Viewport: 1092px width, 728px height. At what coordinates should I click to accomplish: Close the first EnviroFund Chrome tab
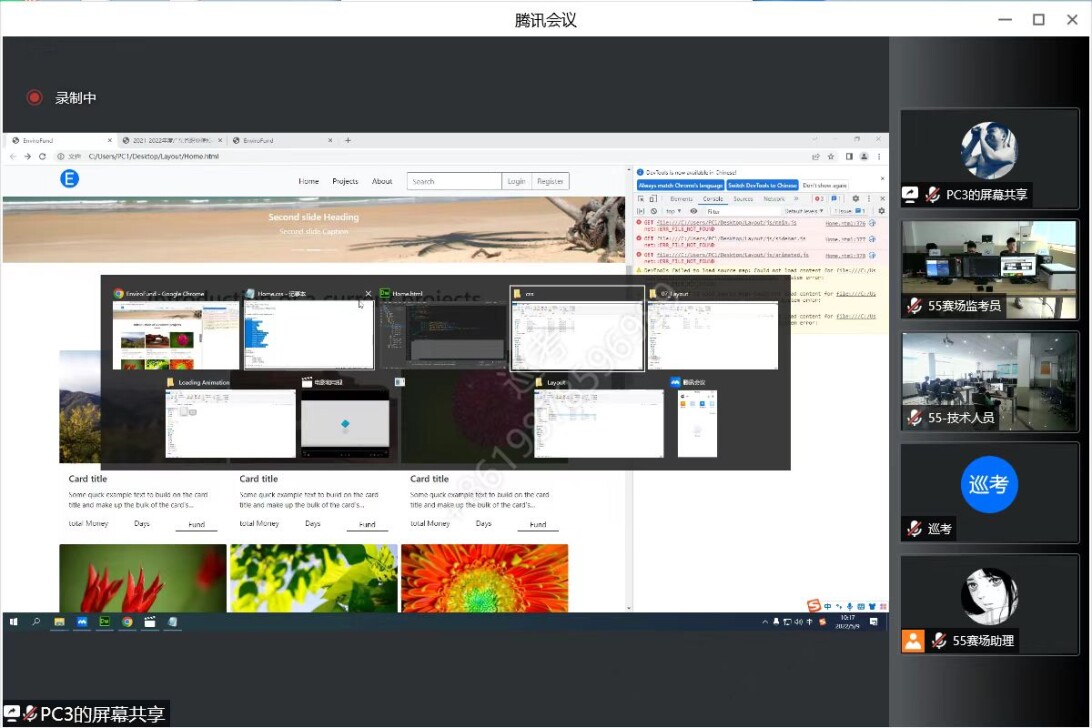coord(109,140)
